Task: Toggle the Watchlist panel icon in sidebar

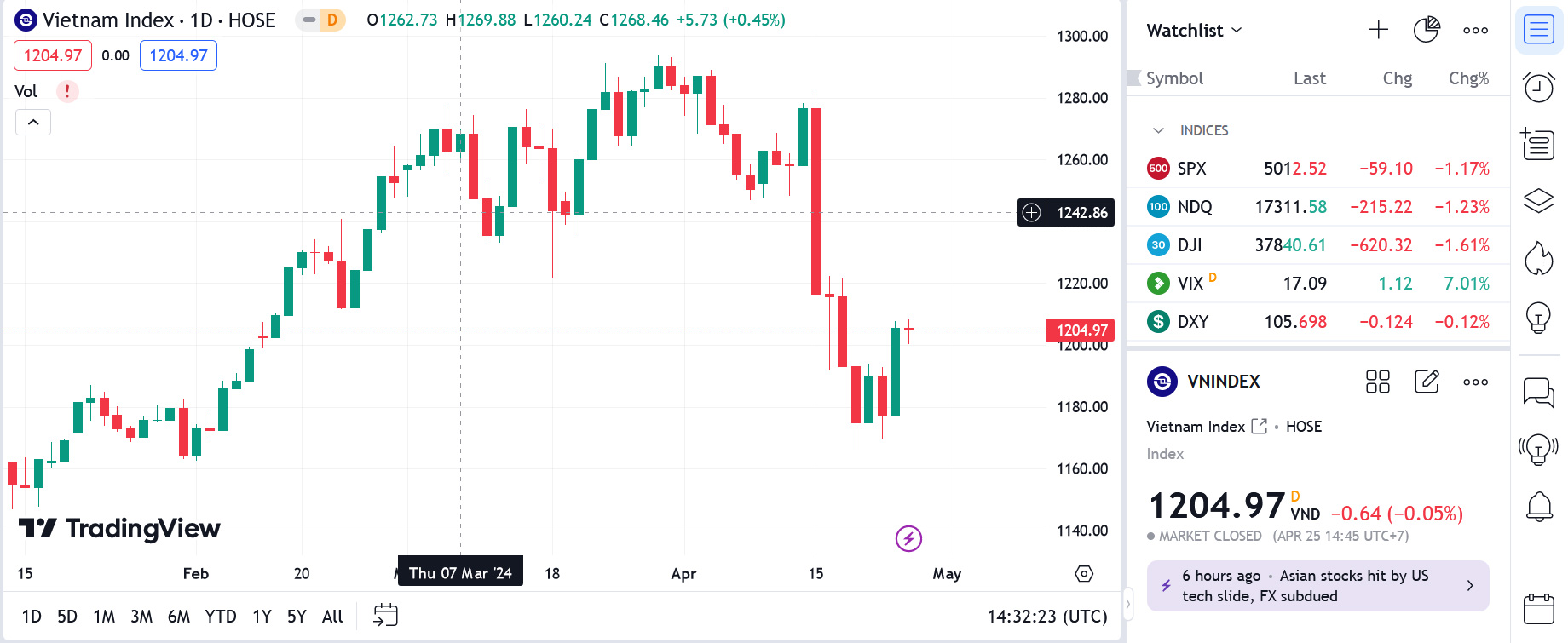Action: click(x=1539, y=28)
